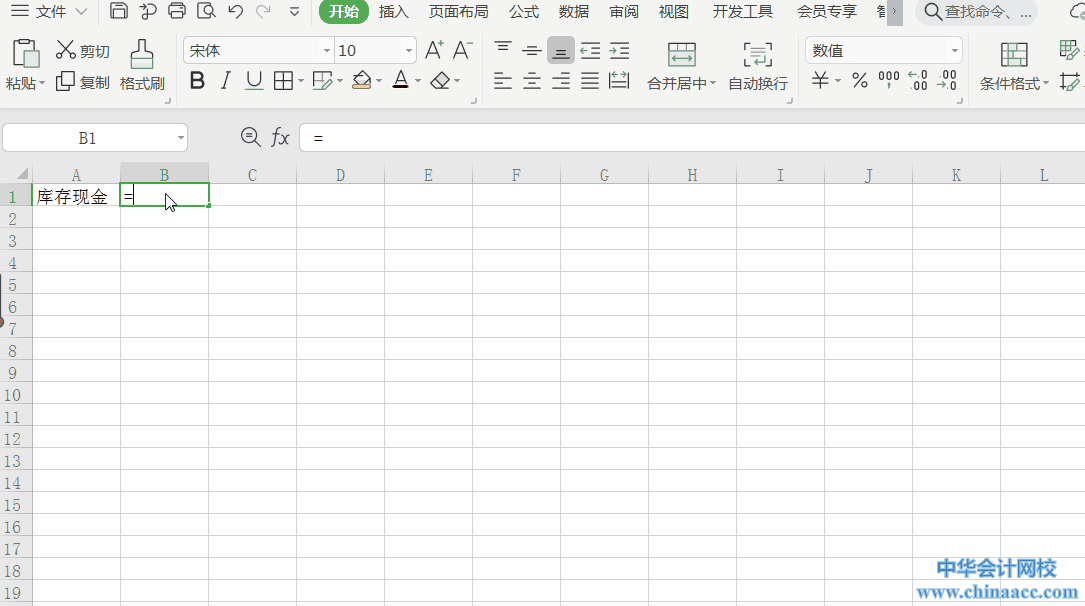Viewport: 1085px width, 606px height.
Task: Click the Redo arrow
Action: point(264,11)
